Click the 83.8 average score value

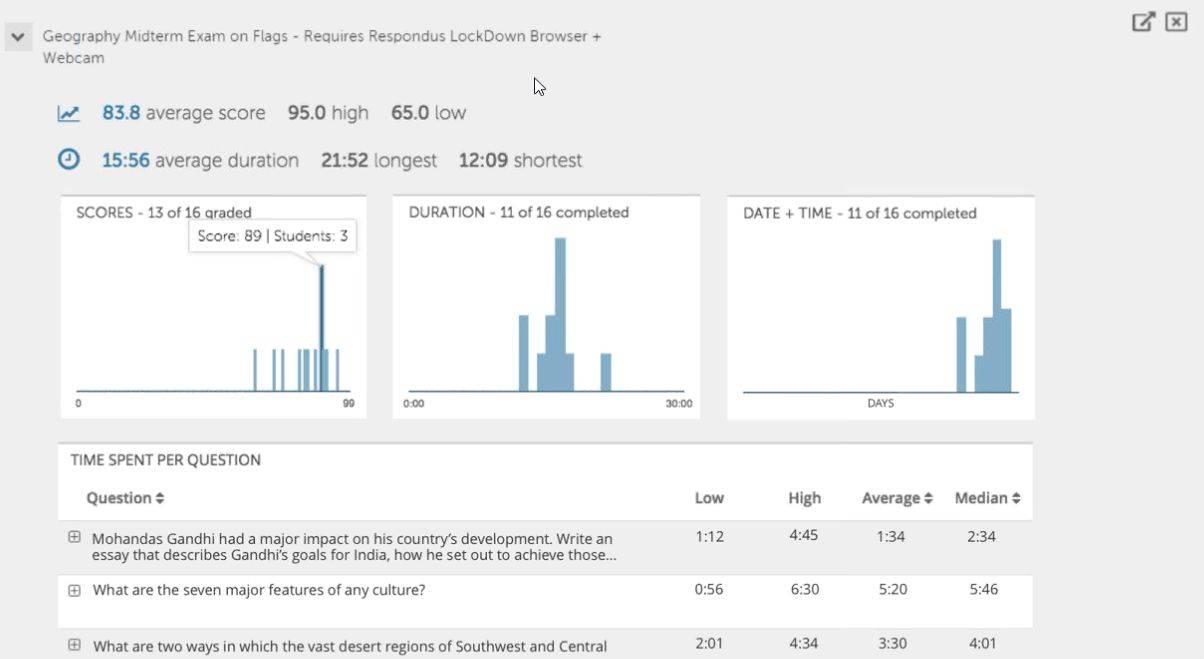tap(121, 113)
